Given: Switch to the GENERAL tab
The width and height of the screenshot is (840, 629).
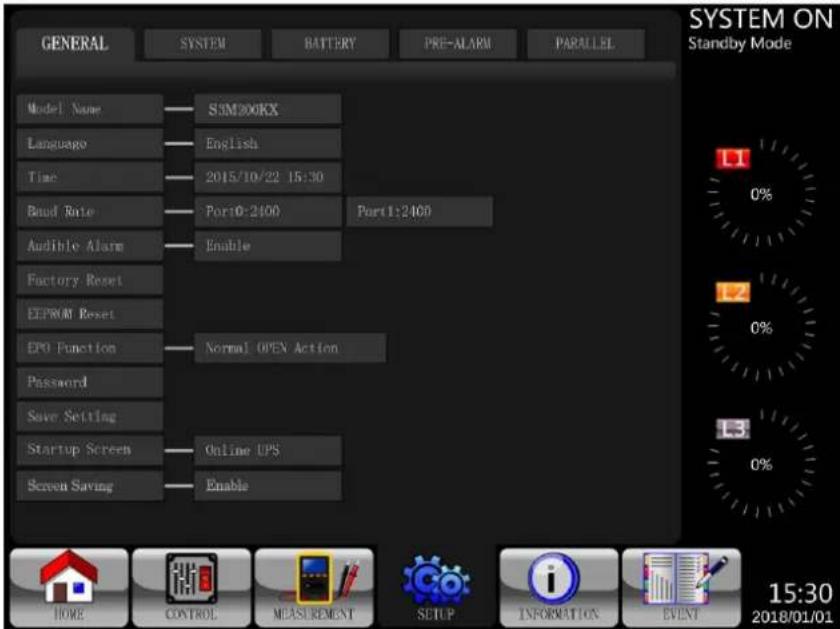Looking at the screenshot, I should (x=75, y=43).
